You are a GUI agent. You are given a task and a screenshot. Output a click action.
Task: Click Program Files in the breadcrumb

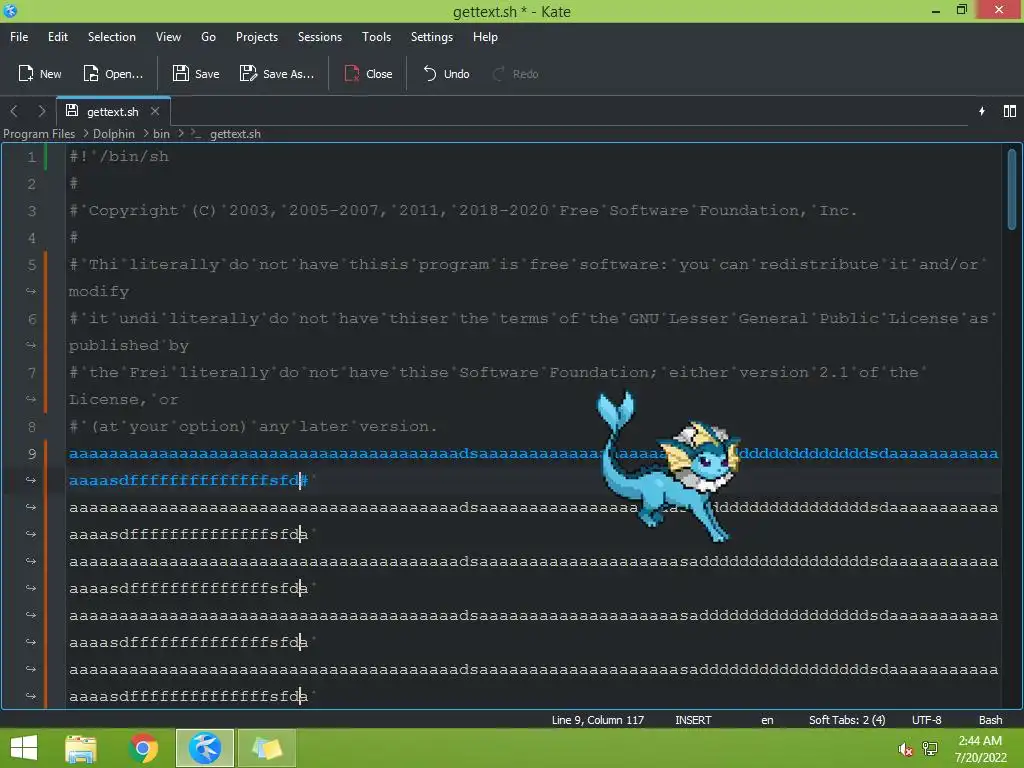[39, 134]
